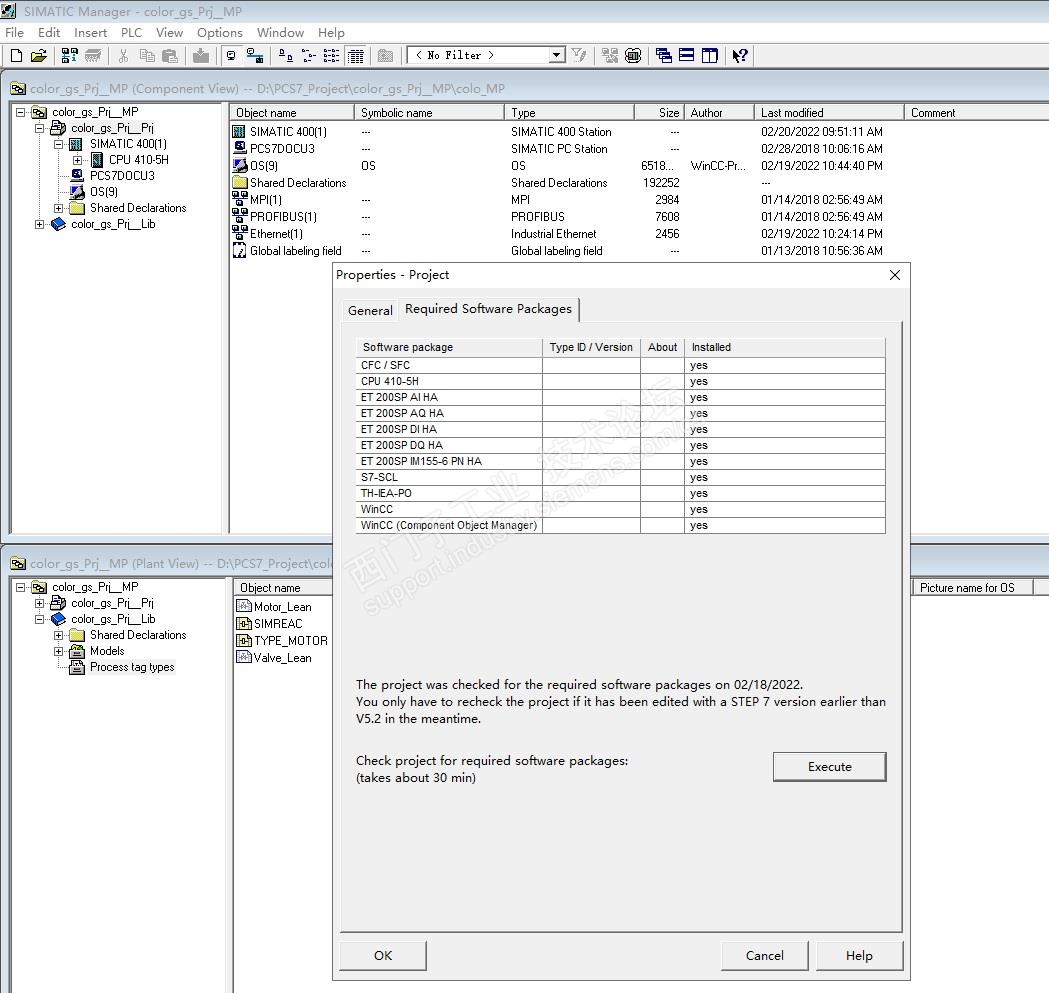
Task: Switch to Details view via toolbar icon
Action: click(x=355, y=56)
